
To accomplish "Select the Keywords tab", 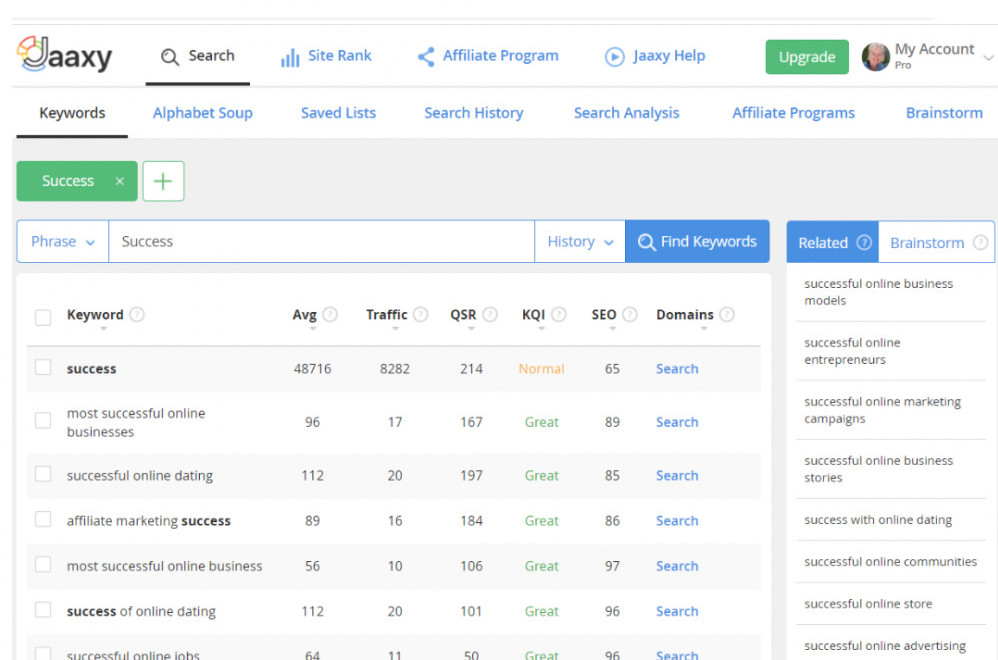I will 72,113.
